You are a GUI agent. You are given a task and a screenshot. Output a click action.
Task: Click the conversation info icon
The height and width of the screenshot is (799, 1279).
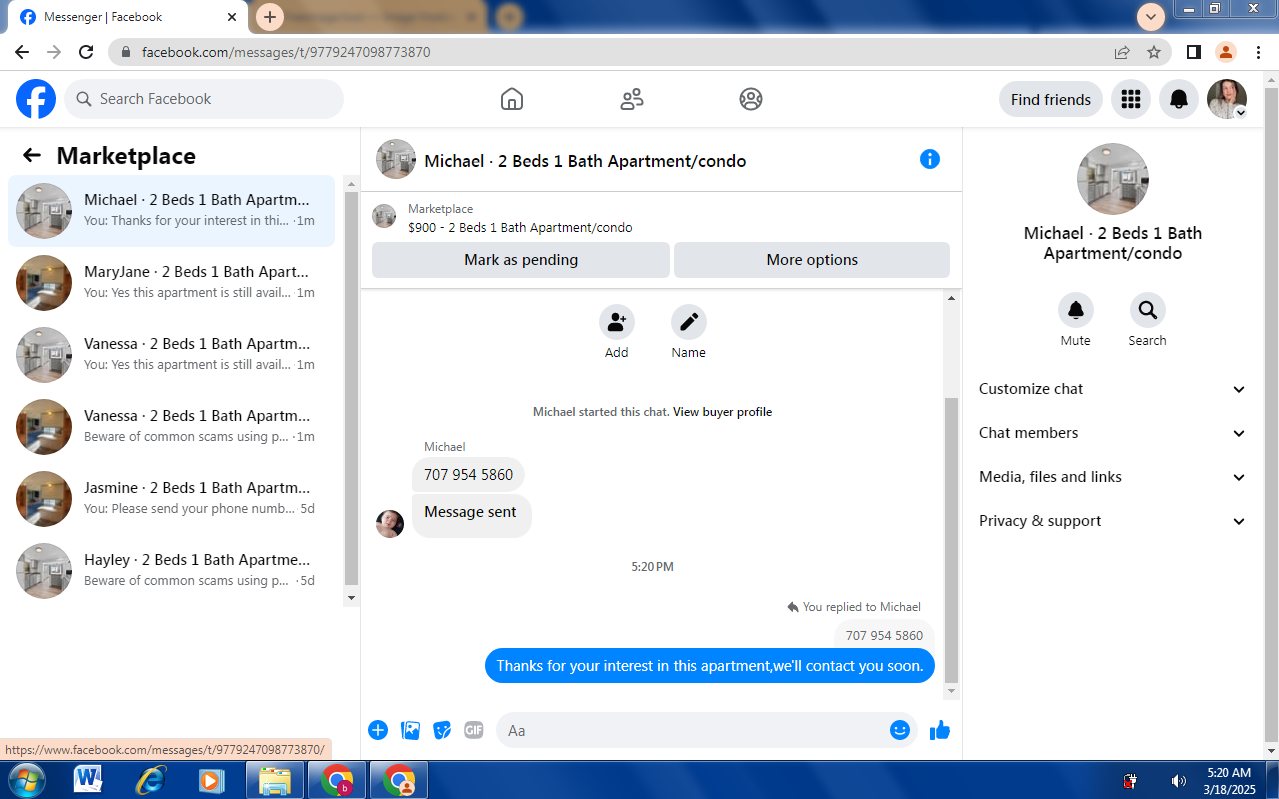[930, 159]
